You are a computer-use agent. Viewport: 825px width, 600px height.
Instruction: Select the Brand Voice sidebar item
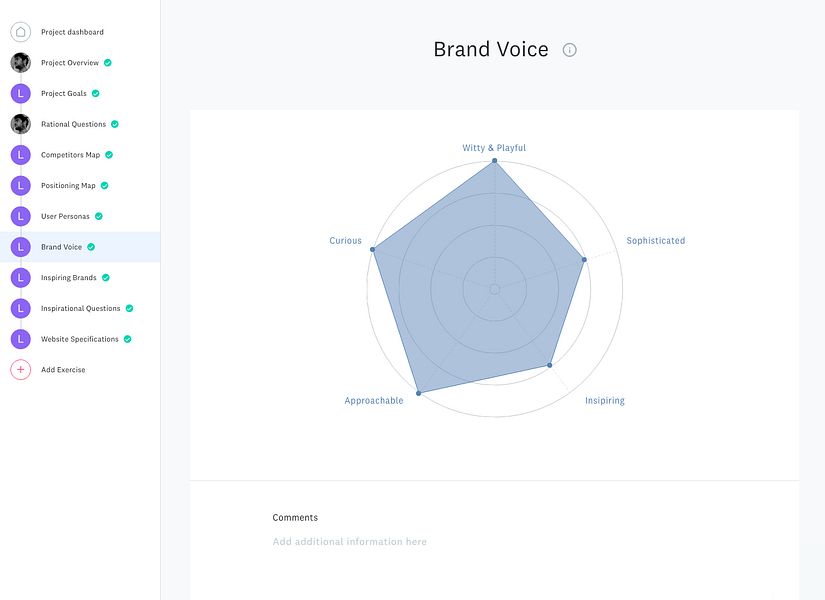point(61,247)
